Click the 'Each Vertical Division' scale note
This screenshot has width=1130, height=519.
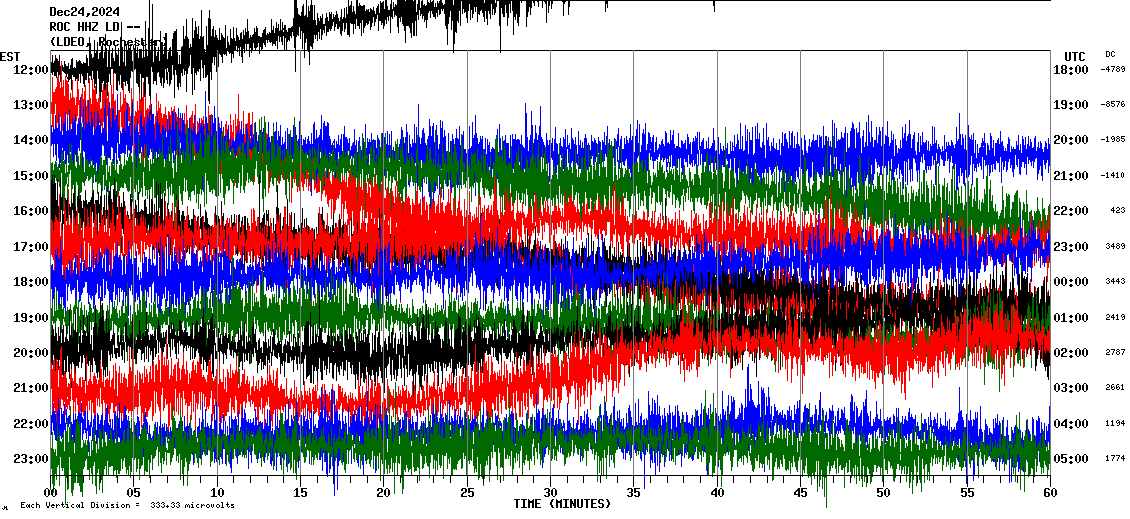(127, 506)
